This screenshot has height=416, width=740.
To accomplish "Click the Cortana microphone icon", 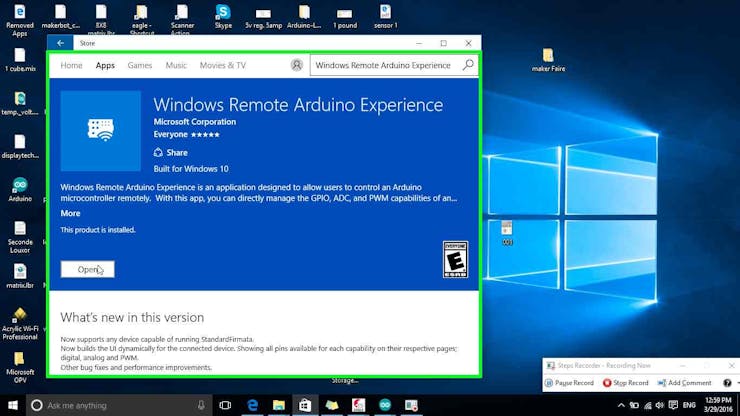I will click(201, 405).
